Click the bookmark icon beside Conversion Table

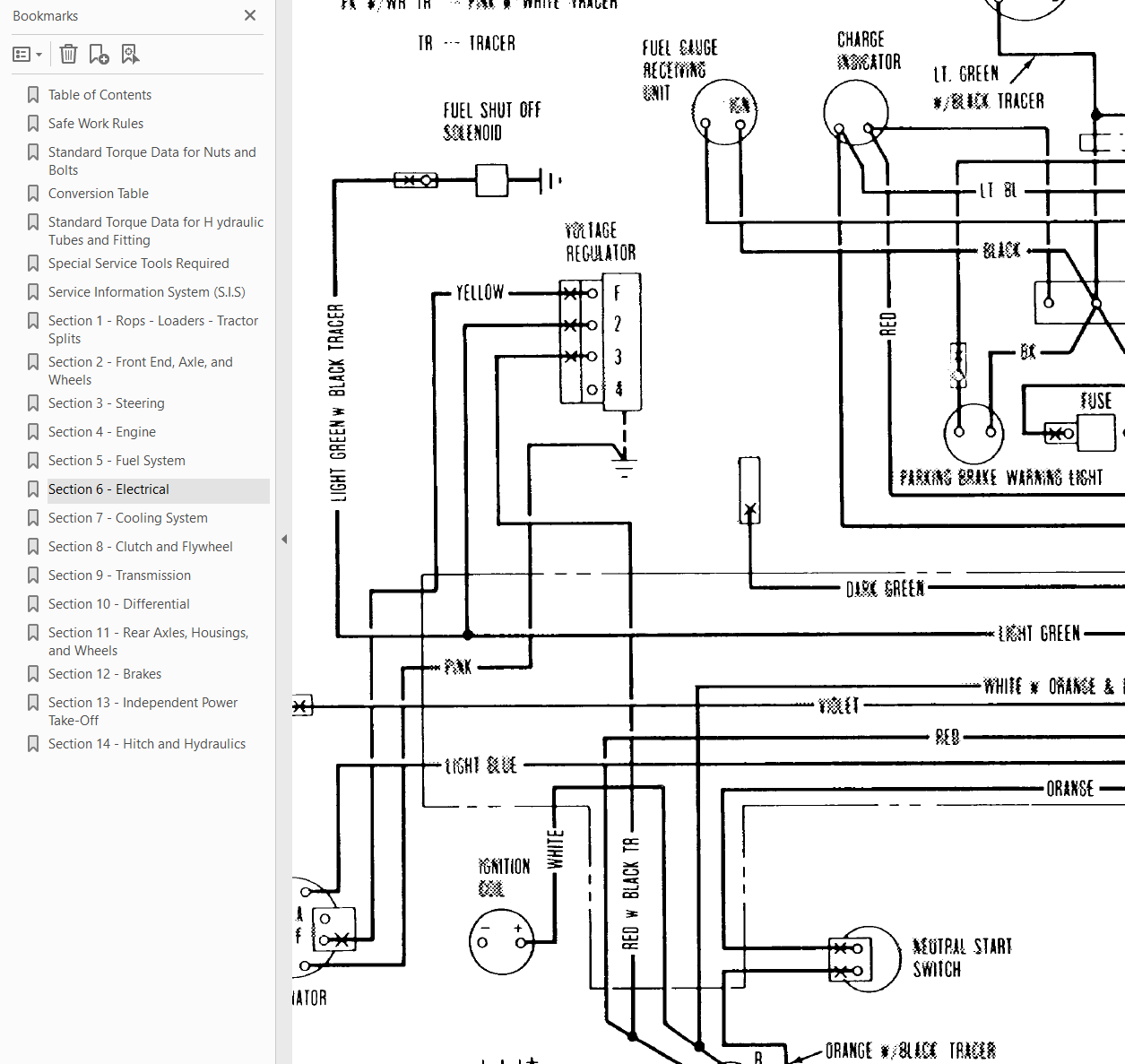33,194
